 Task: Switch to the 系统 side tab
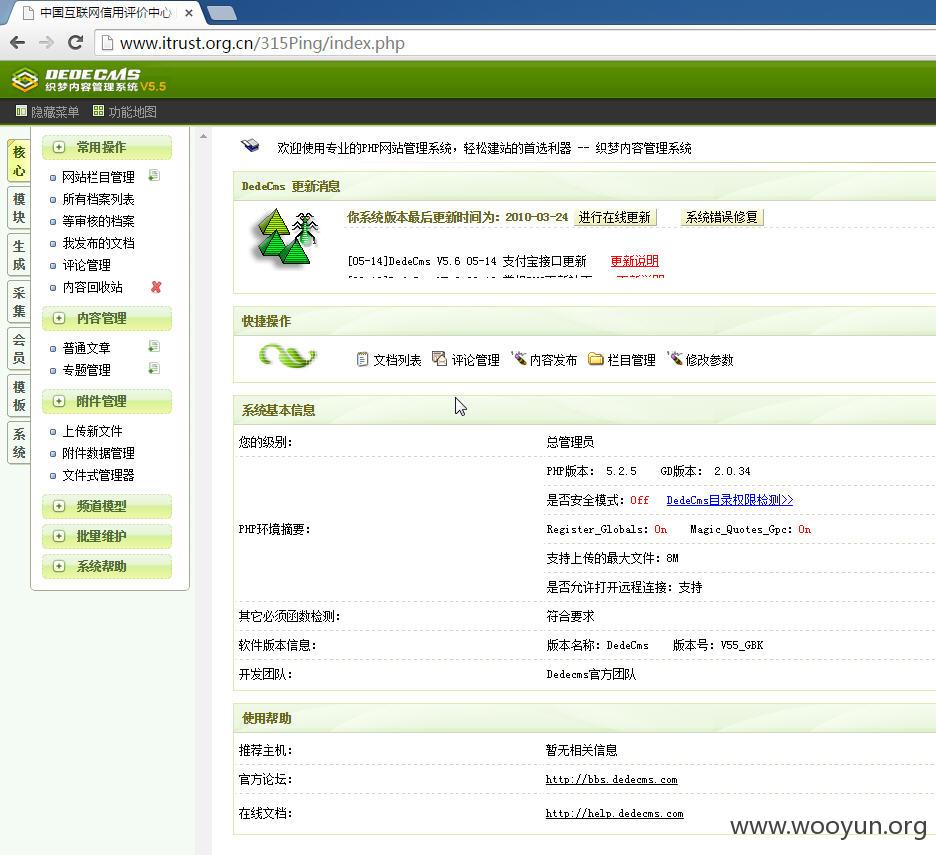click(19, 442)
